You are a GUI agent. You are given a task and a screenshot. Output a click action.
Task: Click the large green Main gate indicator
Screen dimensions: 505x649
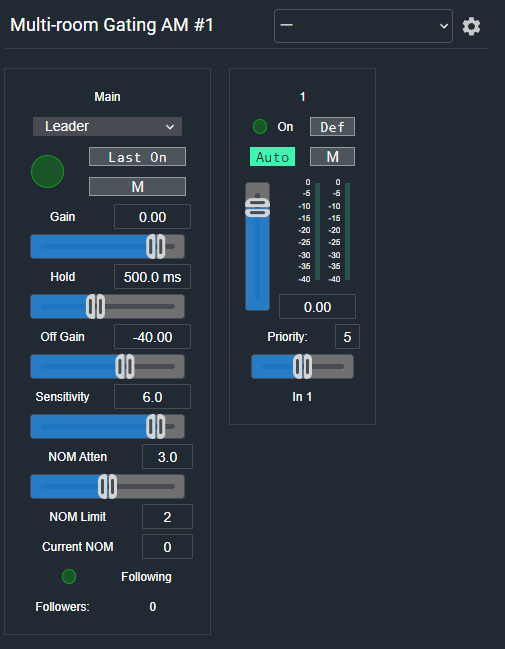[48, 171]
